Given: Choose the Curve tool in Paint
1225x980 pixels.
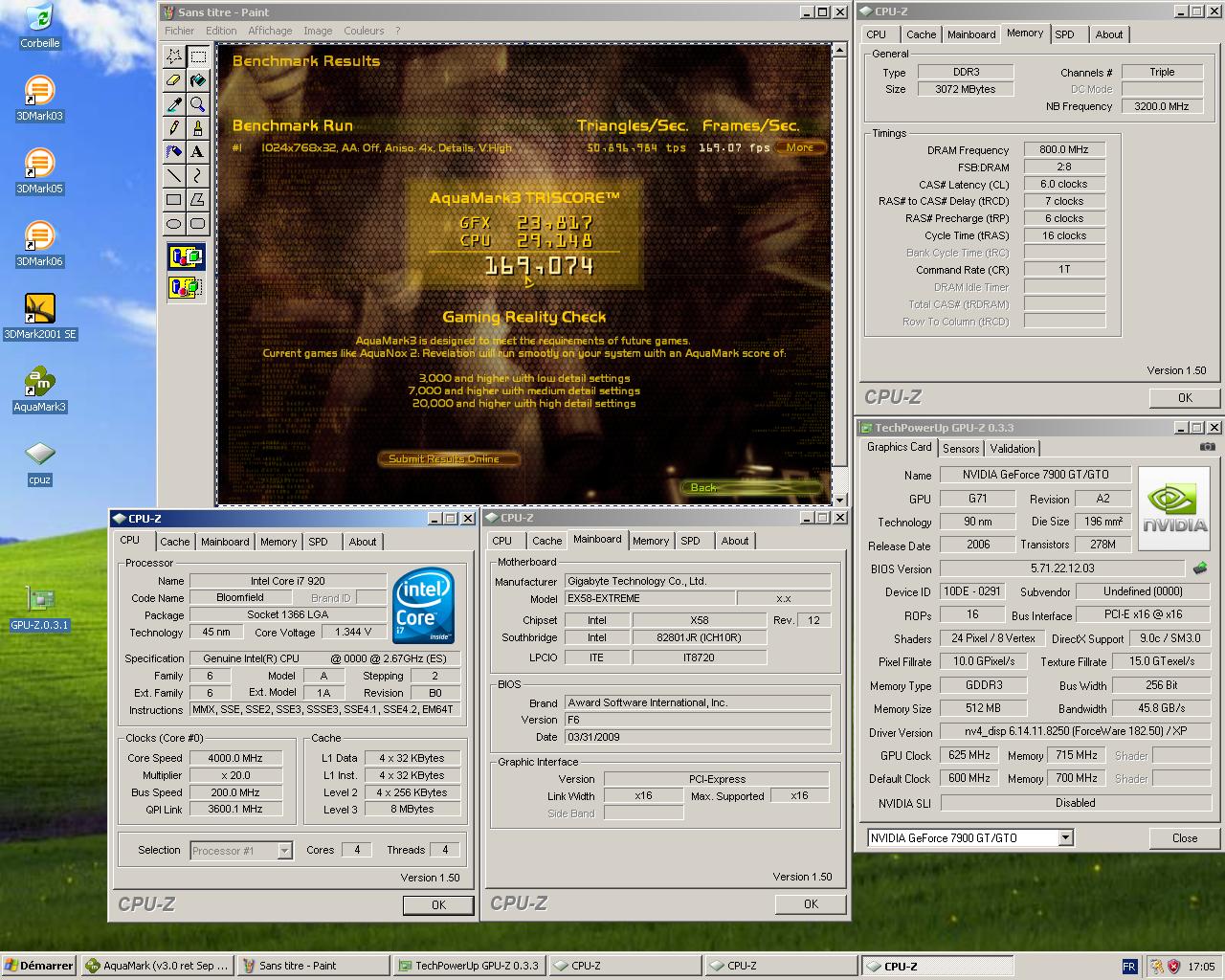Looking at the screenshot, I should (x=197, y=175).
